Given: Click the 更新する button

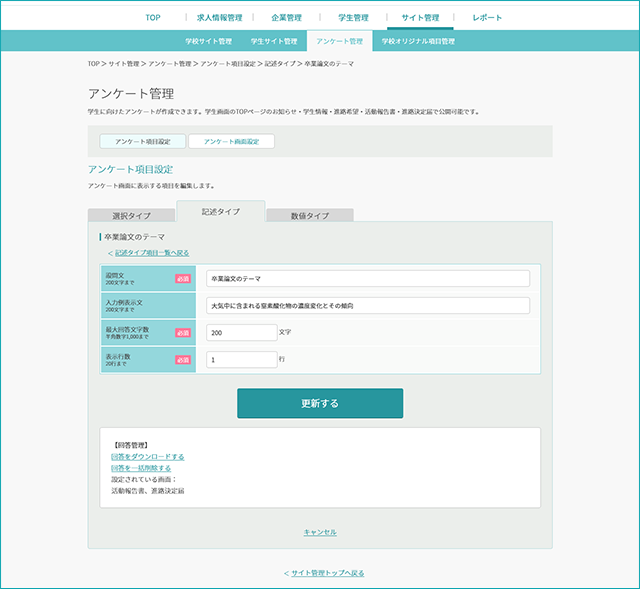Looking at the screenshot, I should point(320,403).
